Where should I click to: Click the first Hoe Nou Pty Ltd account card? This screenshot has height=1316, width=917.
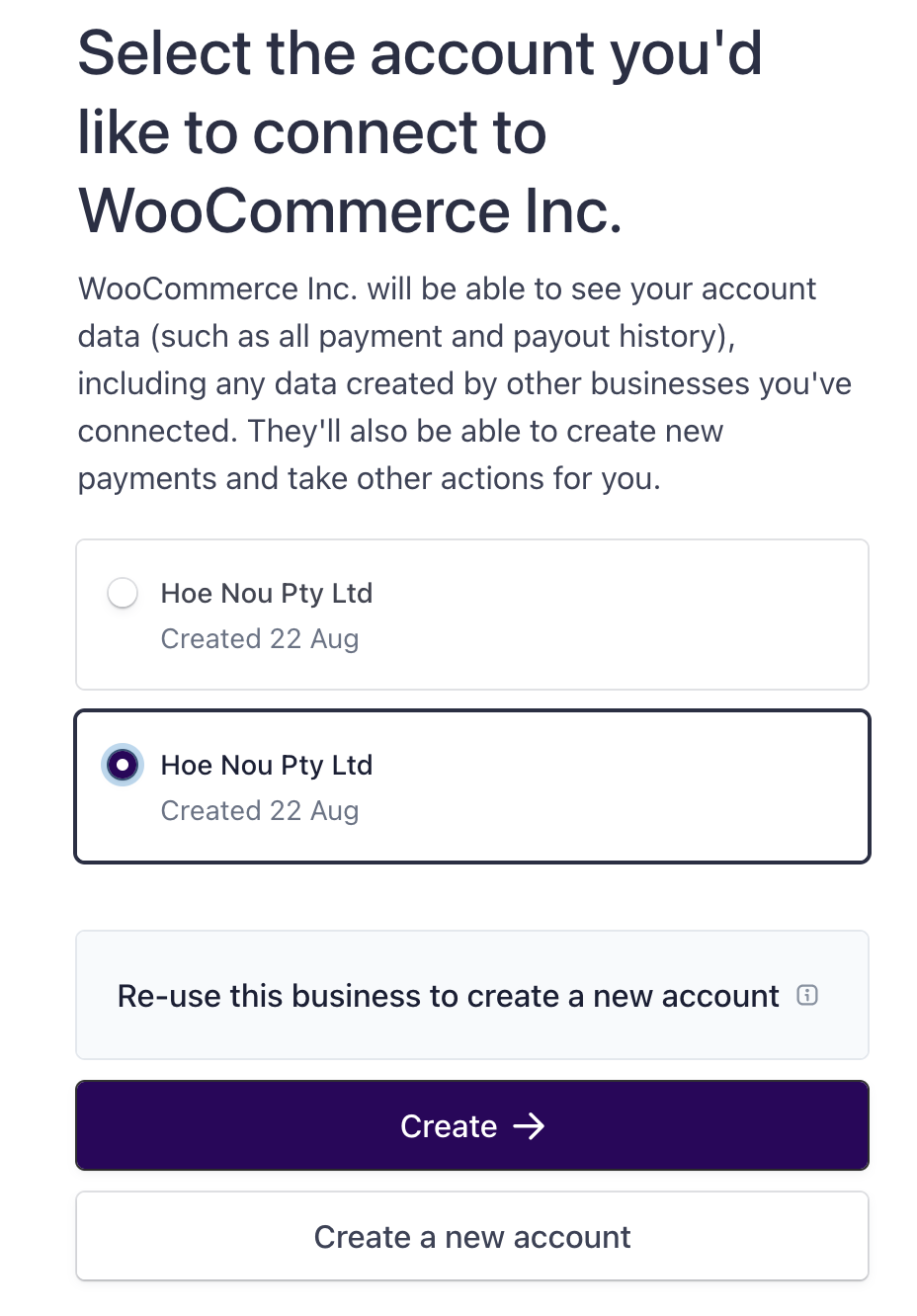pos(471,614)
